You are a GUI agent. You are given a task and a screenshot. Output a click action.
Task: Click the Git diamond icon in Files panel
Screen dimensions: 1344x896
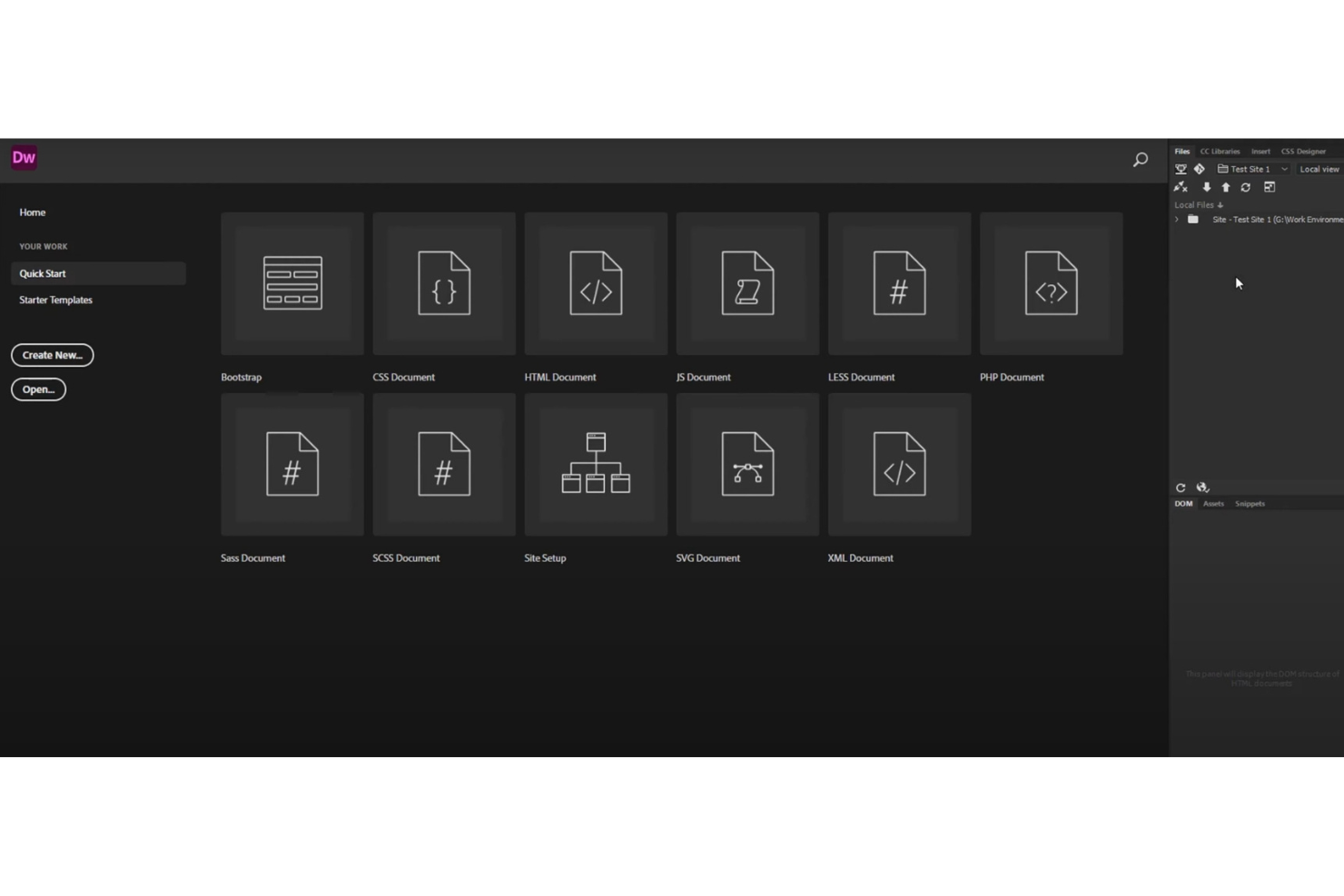pyautogui.click(x=1200, y=169)
